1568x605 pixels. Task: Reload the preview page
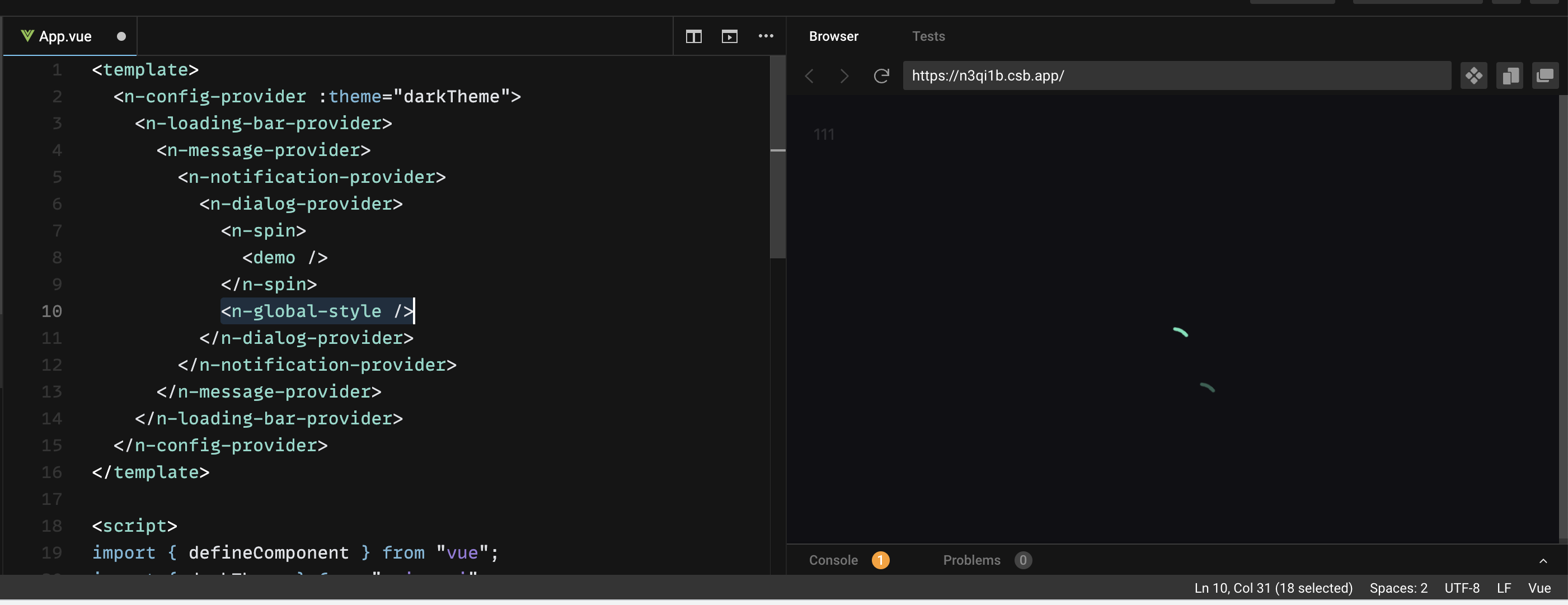tap(881, 75)
